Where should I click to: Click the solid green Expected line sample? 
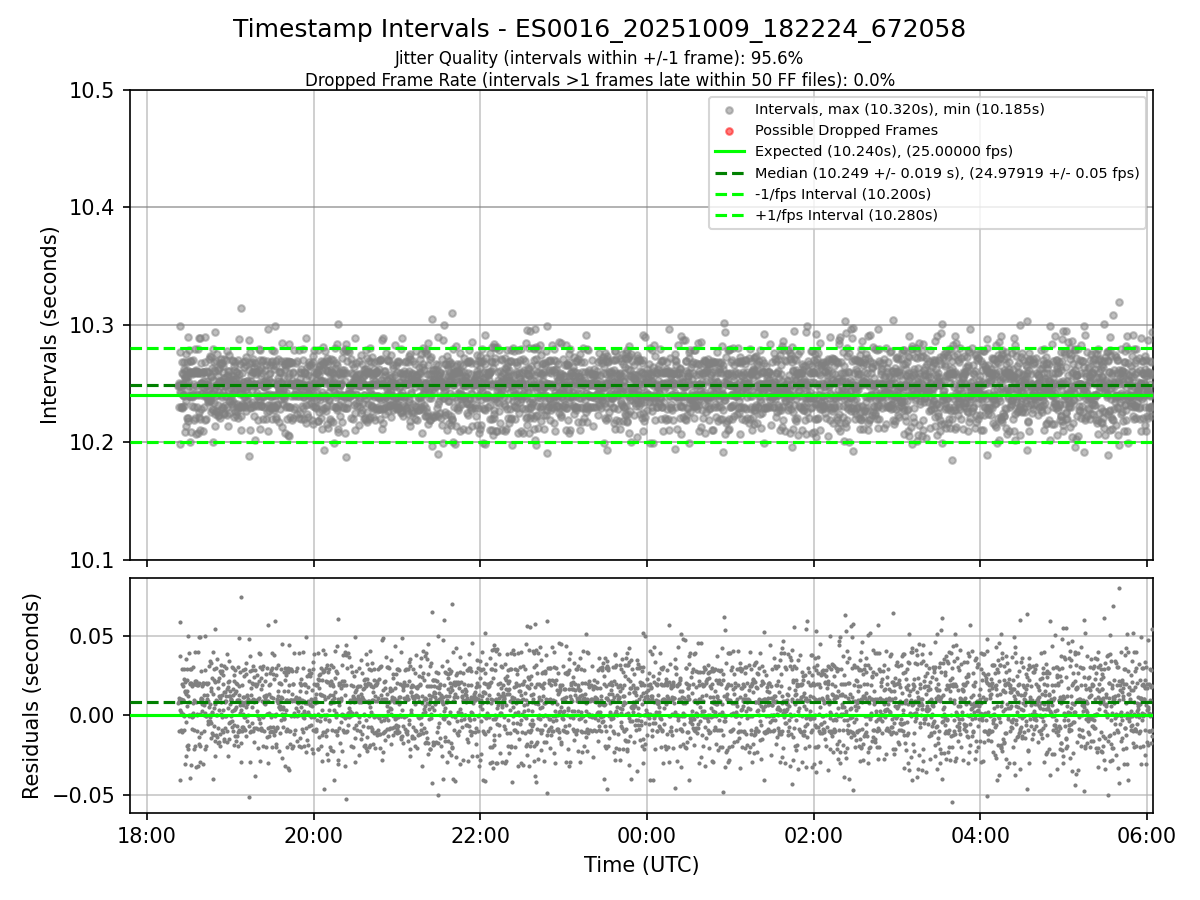[729, 152]
